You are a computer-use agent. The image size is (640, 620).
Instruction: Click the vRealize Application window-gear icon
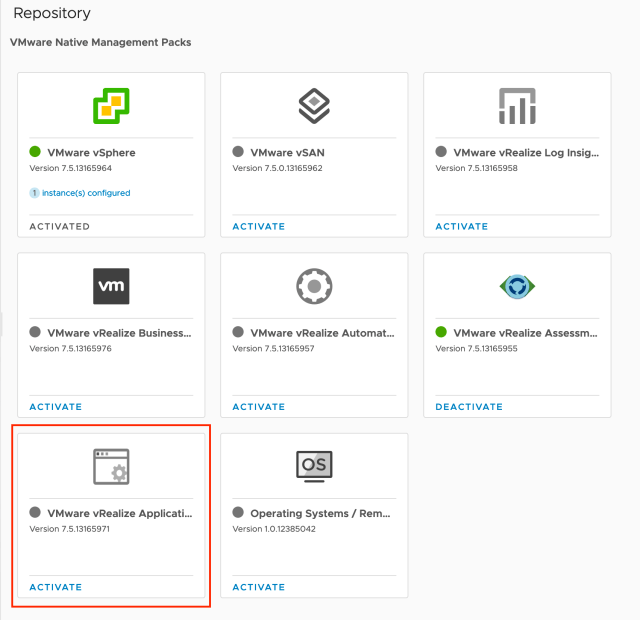tap(111, 466)
